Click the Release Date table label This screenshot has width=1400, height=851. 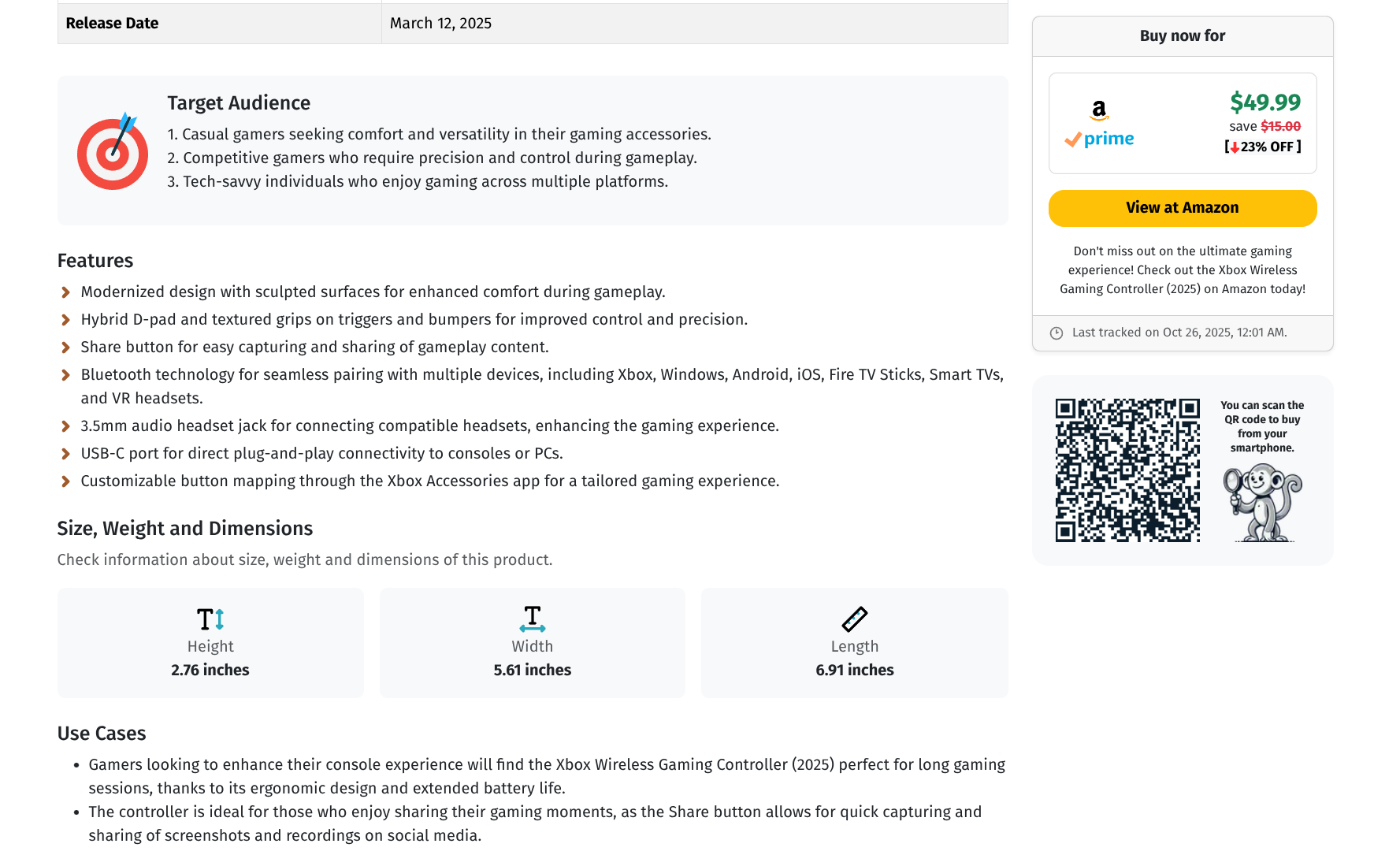(112, 23)
